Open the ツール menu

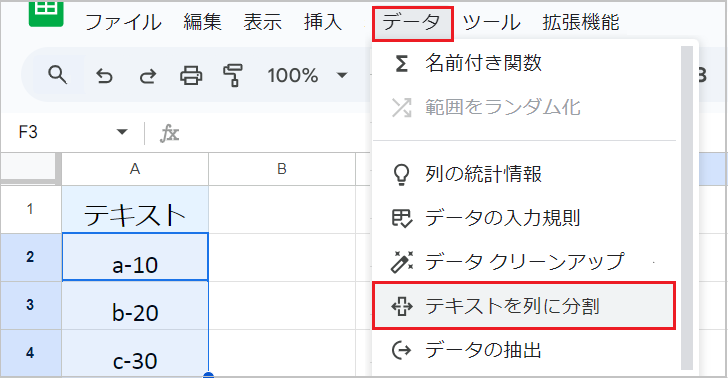coord(492,22)
